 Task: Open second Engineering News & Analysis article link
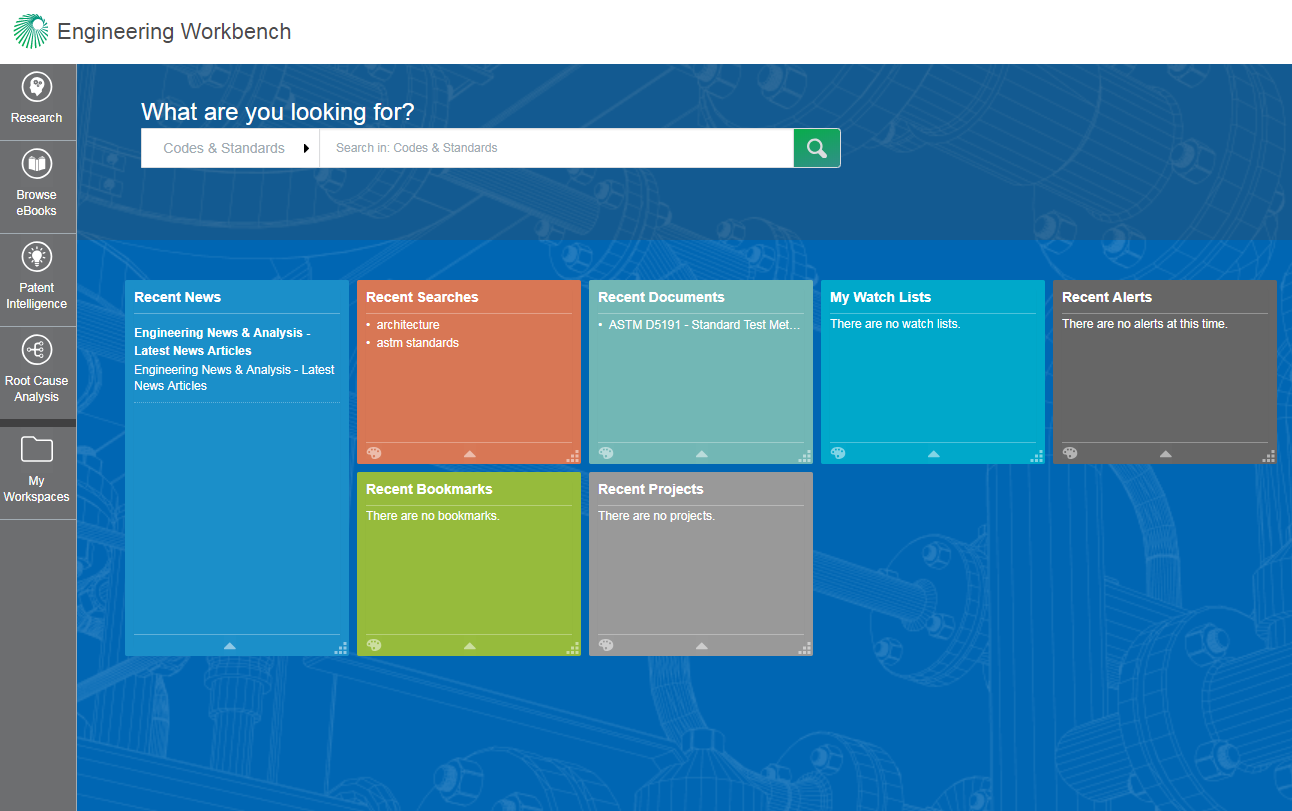pos(234,378)
